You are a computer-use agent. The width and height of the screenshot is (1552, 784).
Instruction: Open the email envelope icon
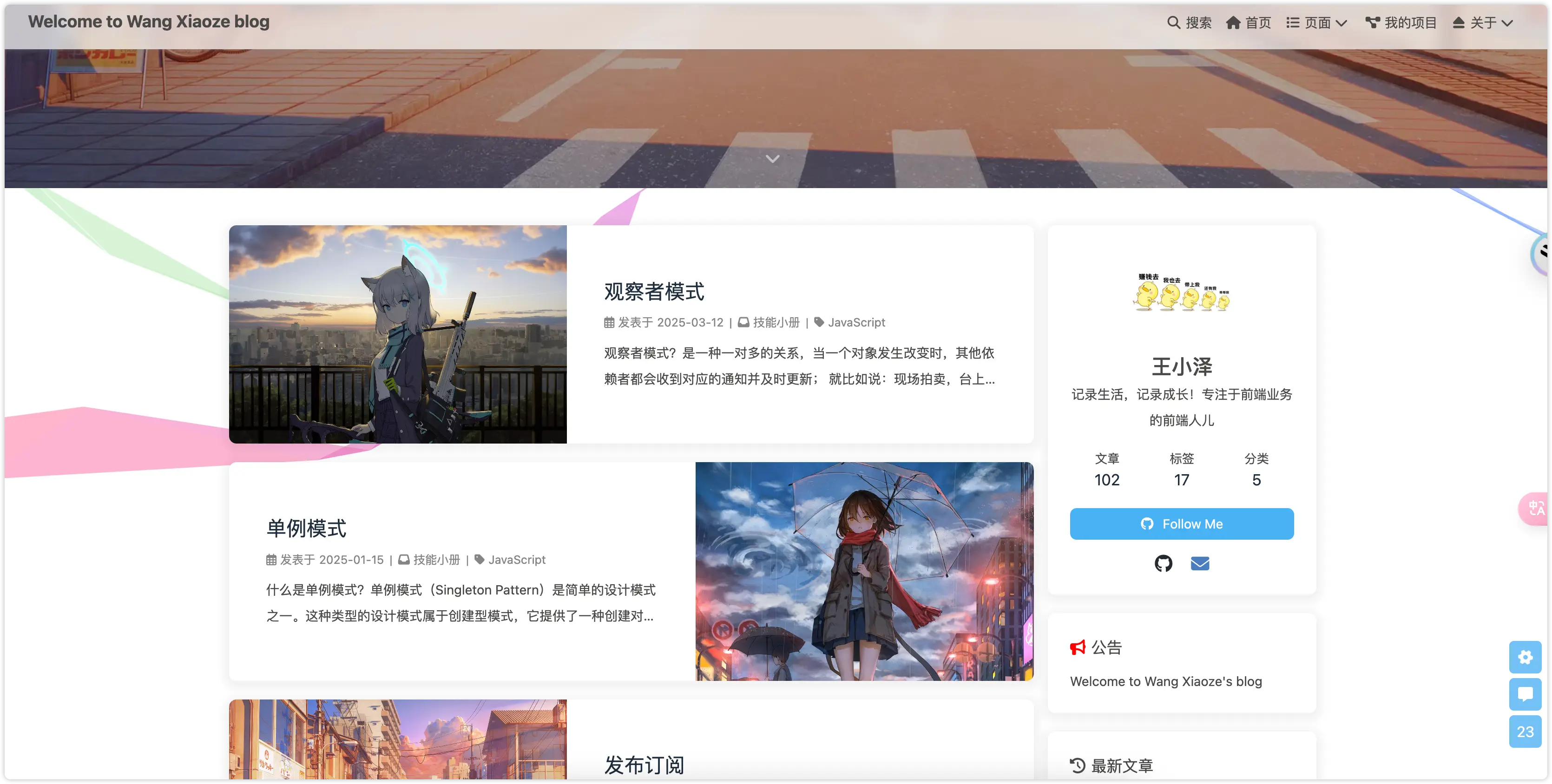tap(1199, 563)
